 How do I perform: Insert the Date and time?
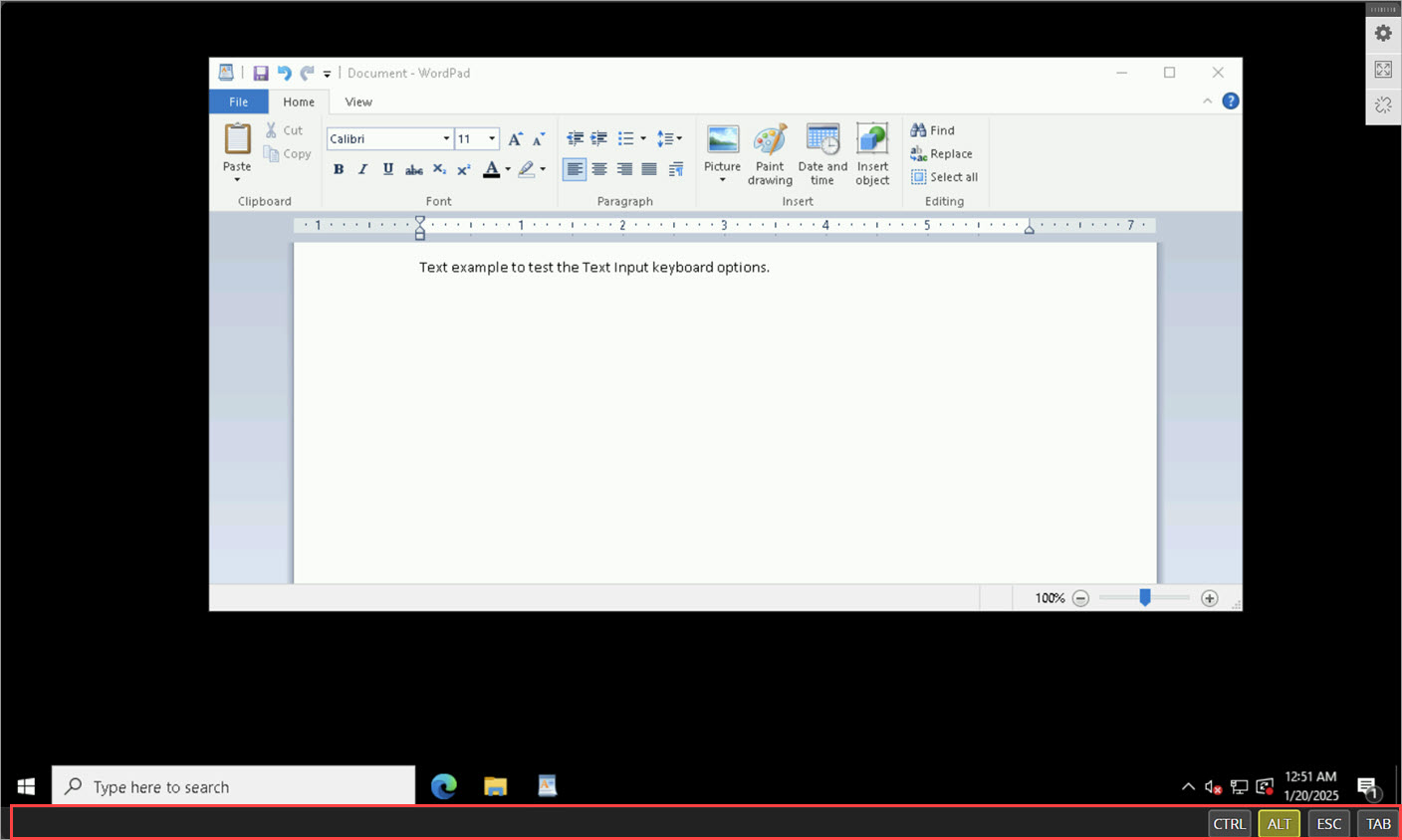(x=822, y=152)
